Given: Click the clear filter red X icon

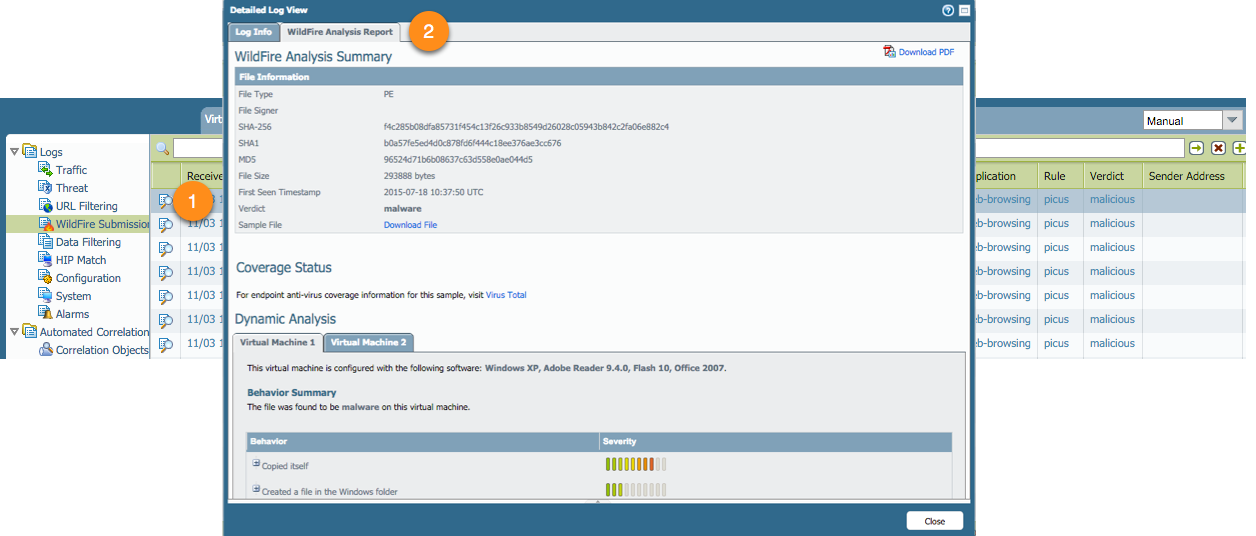Looking at the screenshot, I should tap(1218, 148).
